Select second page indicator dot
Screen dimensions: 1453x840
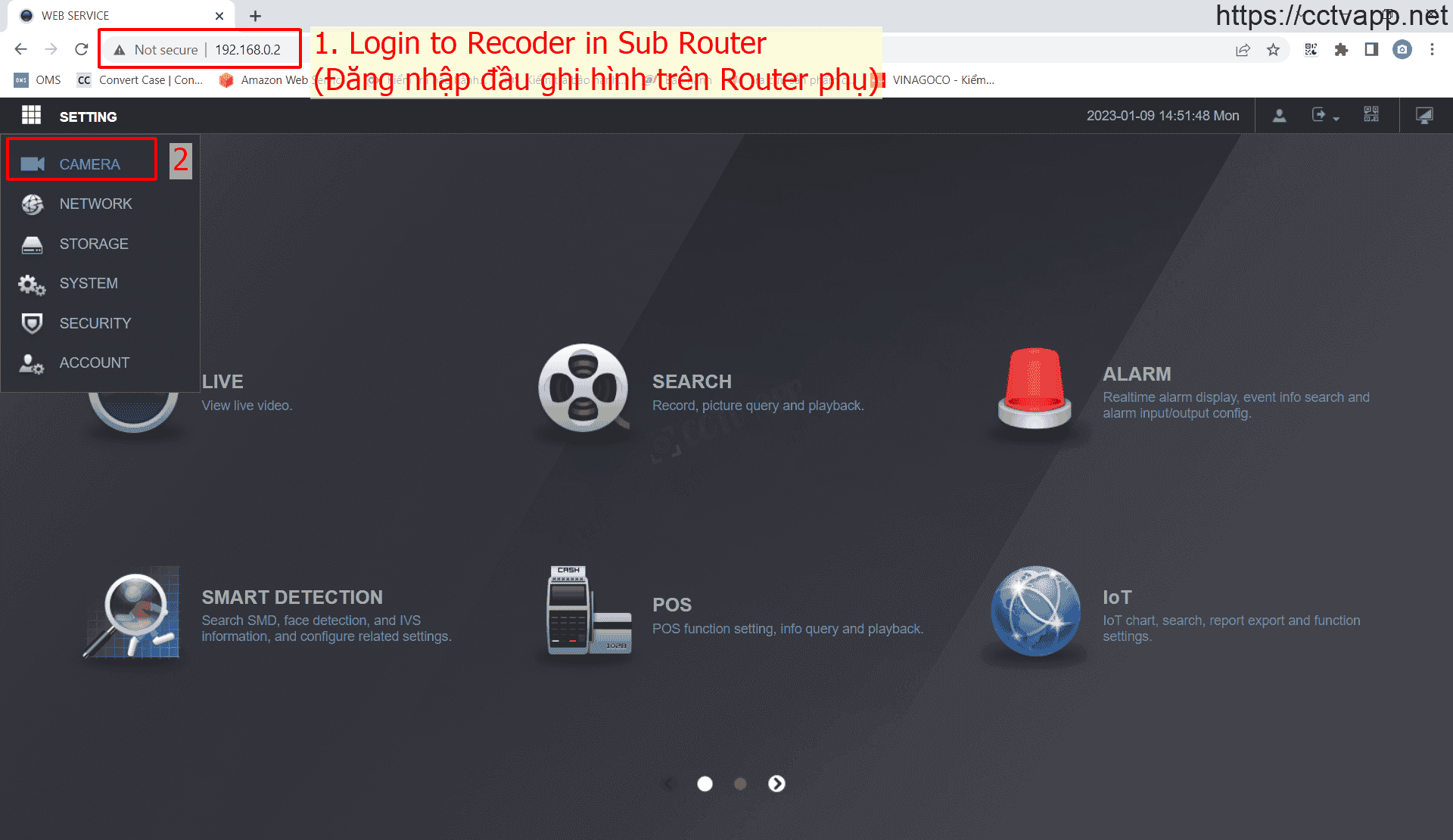pyautogui.click(x=740, y=784)
